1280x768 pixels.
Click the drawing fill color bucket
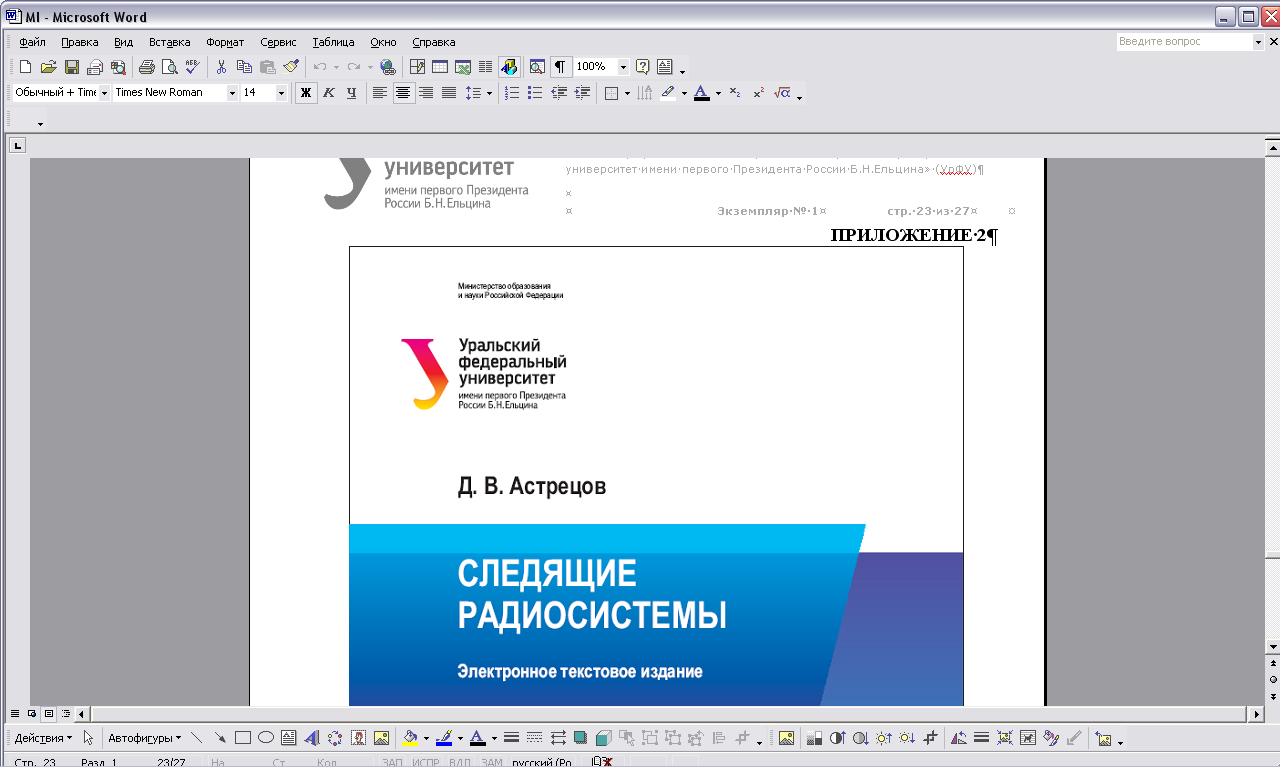click(x=409, y=738)
